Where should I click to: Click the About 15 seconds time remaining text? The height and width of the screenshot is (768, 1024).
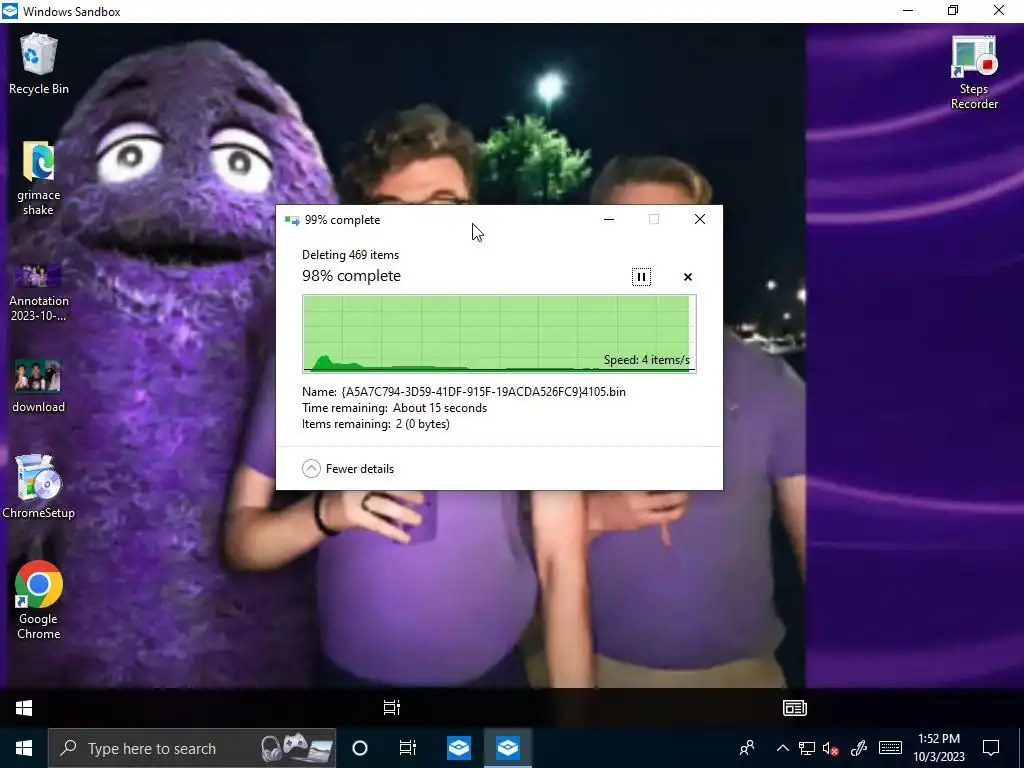pos(440,408)
